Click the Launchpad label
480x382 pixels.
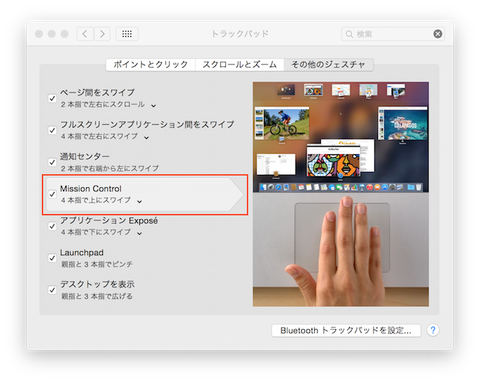coord(82,253)
